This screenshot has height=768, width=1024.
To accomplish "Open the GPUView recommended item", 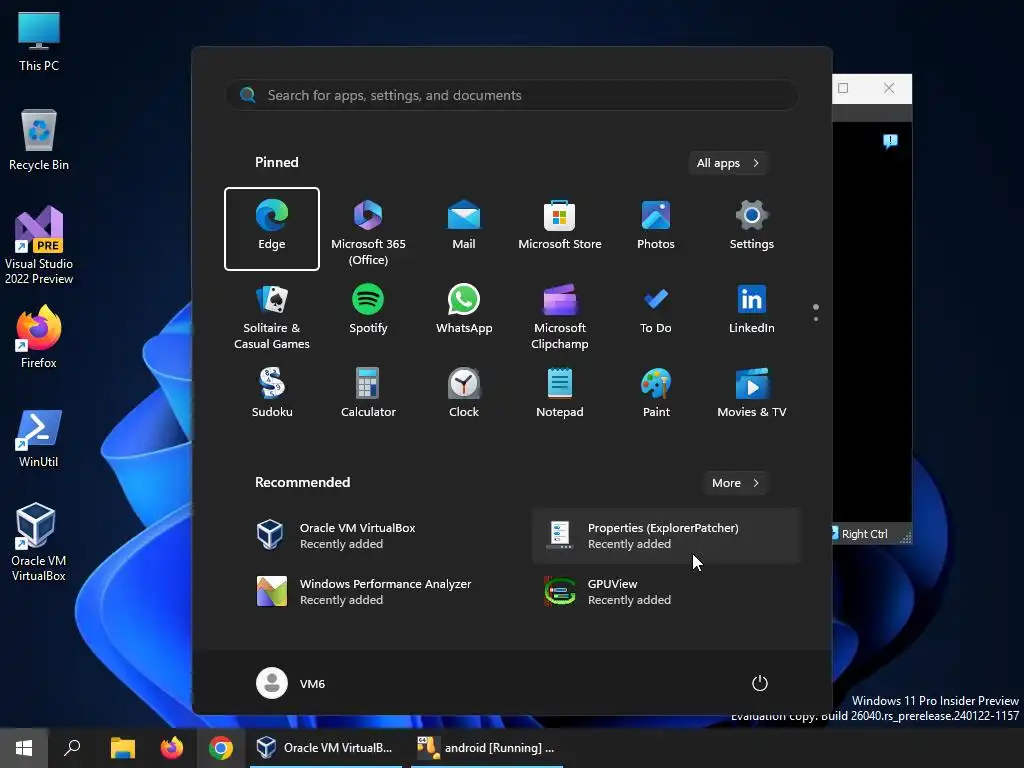I will pyautogui.click(x=666, y=592).
